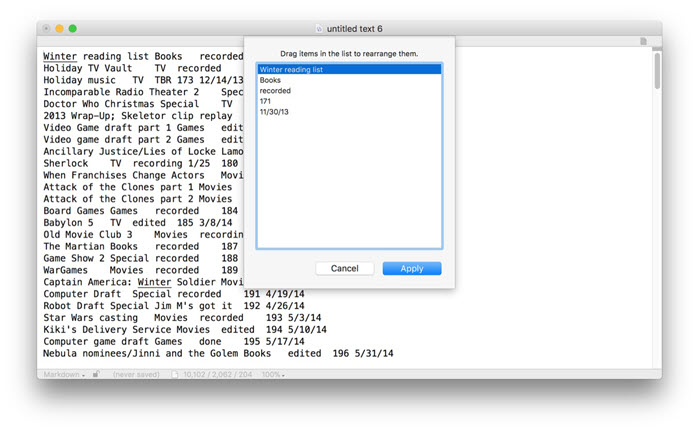
Task: Click the 'Captain America: Winter Soldier' line
Action: click(143, 282)
